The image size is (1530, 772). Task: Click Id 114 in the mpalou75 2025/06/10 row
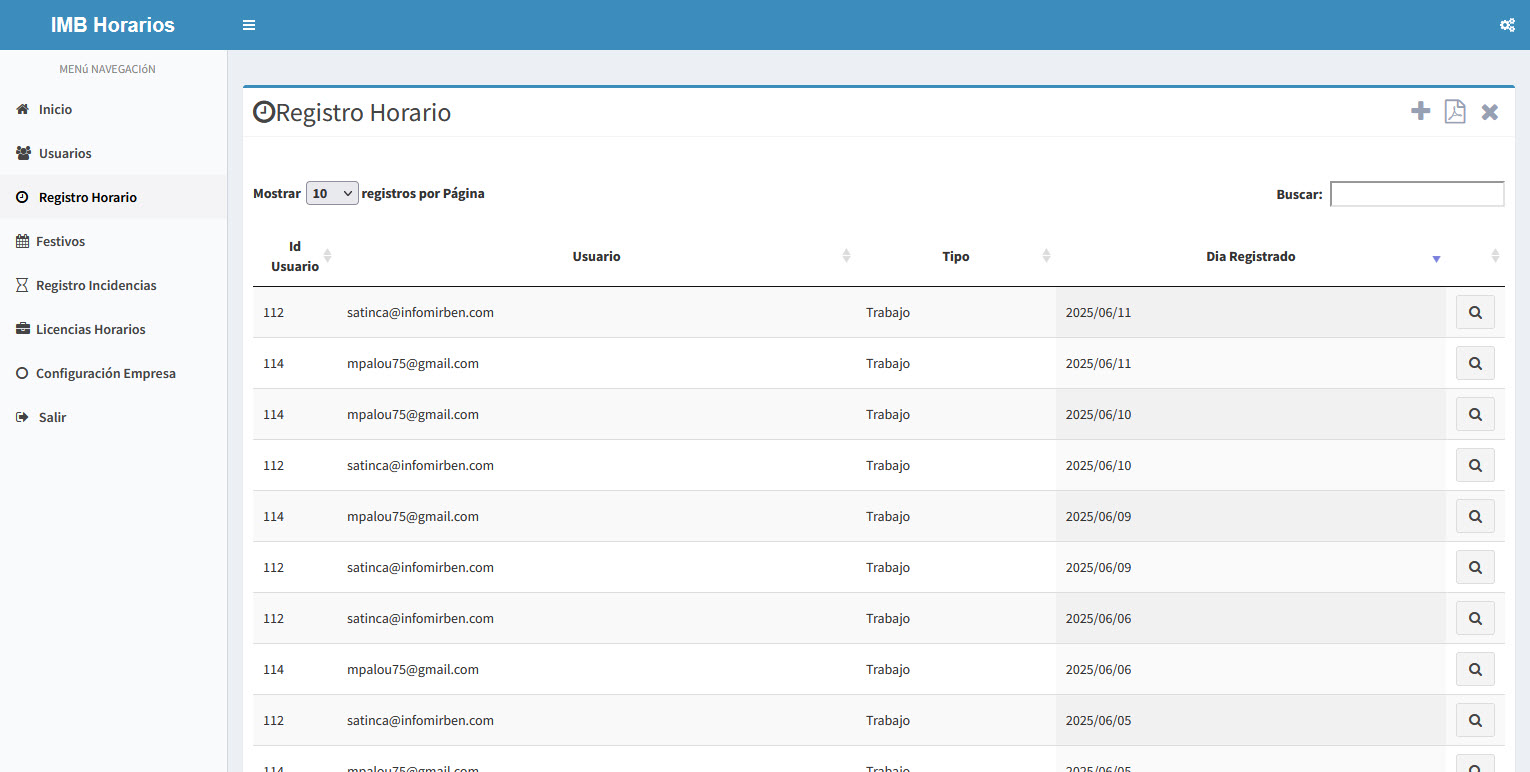[274, 414]
